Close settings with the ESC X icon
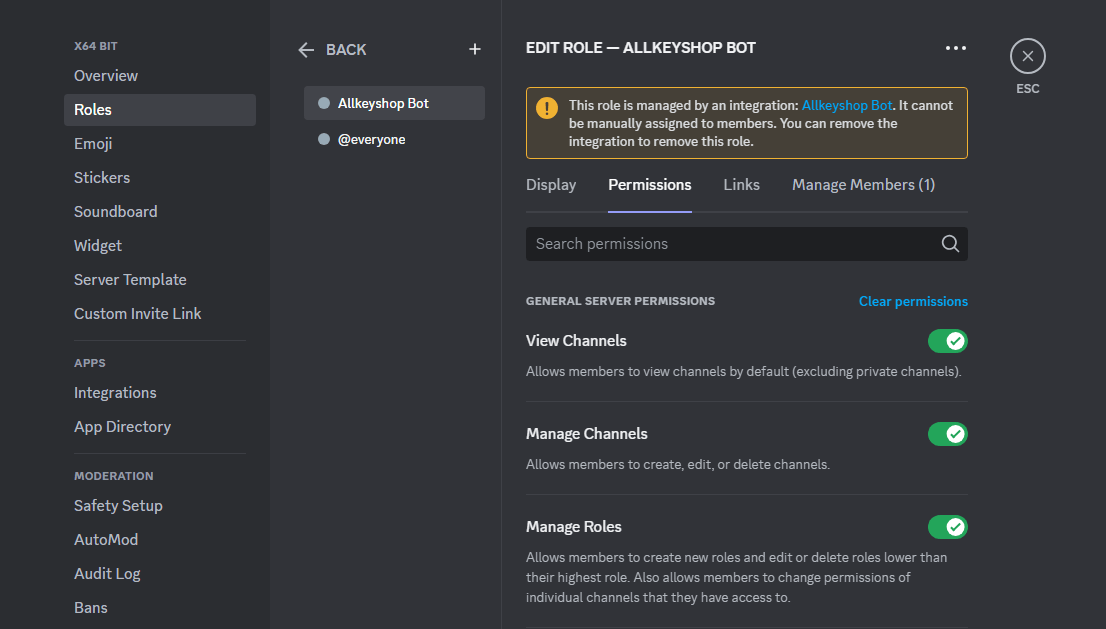Viewport: 1106px width, 629px height. pyautogui.click(x=1027, y=56)
